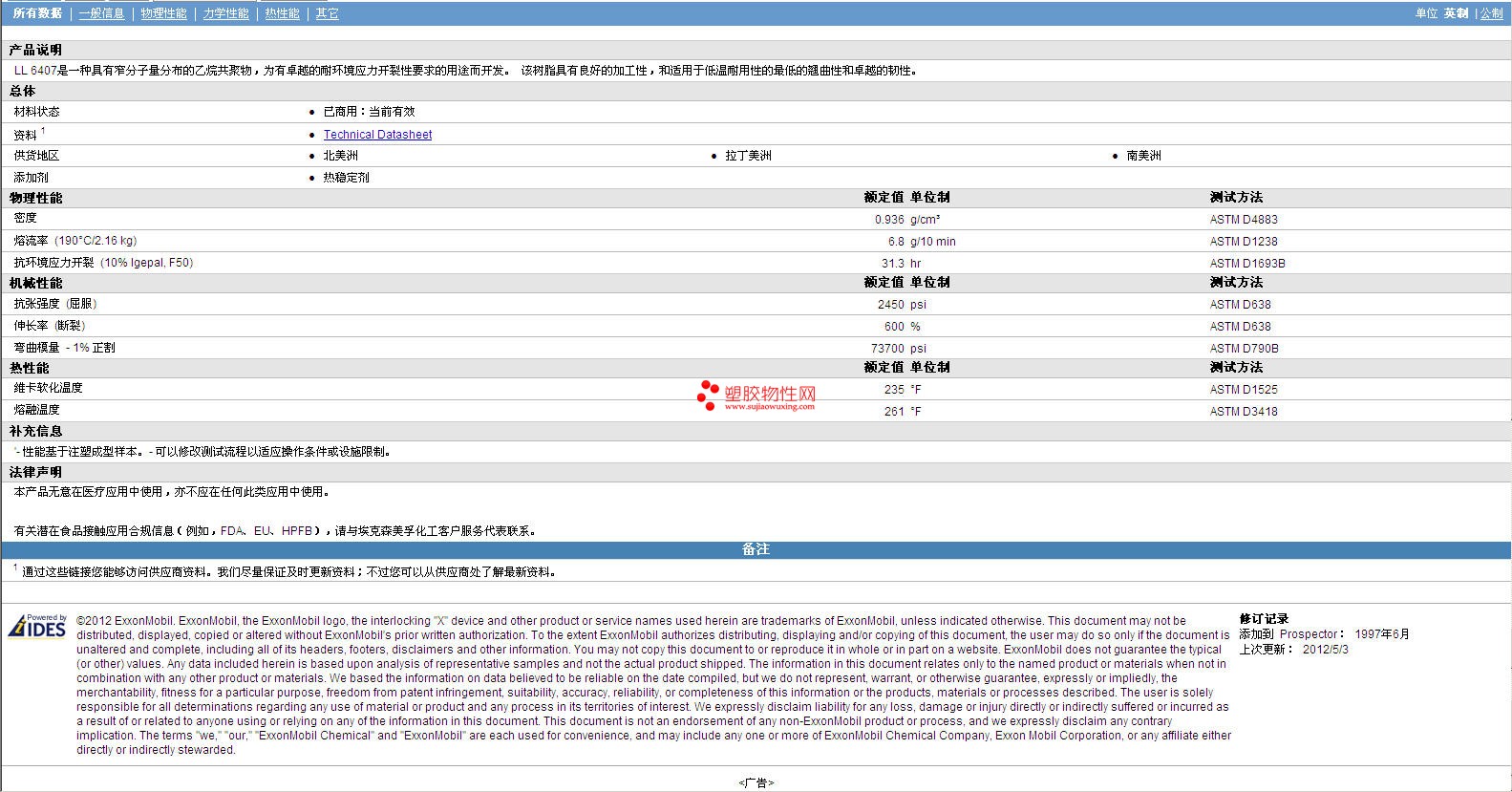Switch to the 力学性能 tab
Screen dimensions: 1512x792
pos(225,13)
